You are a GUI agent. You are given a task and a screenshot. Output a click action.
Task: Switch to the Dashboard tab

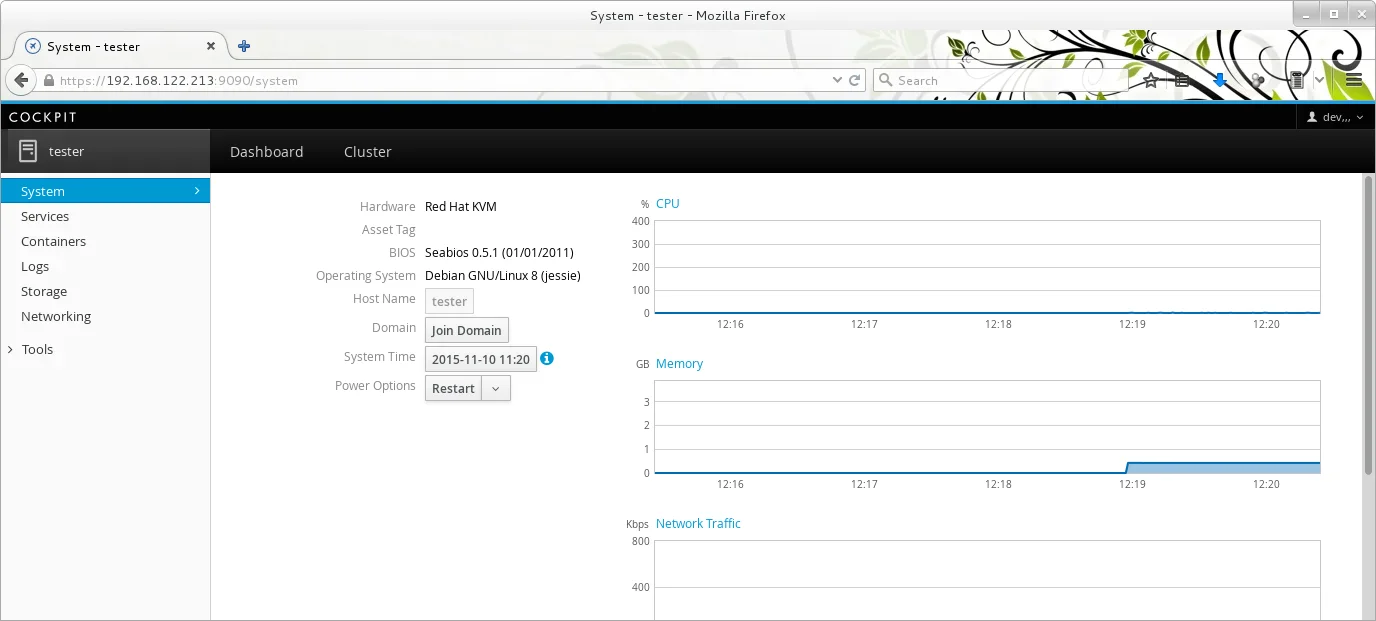pos(266,152)
